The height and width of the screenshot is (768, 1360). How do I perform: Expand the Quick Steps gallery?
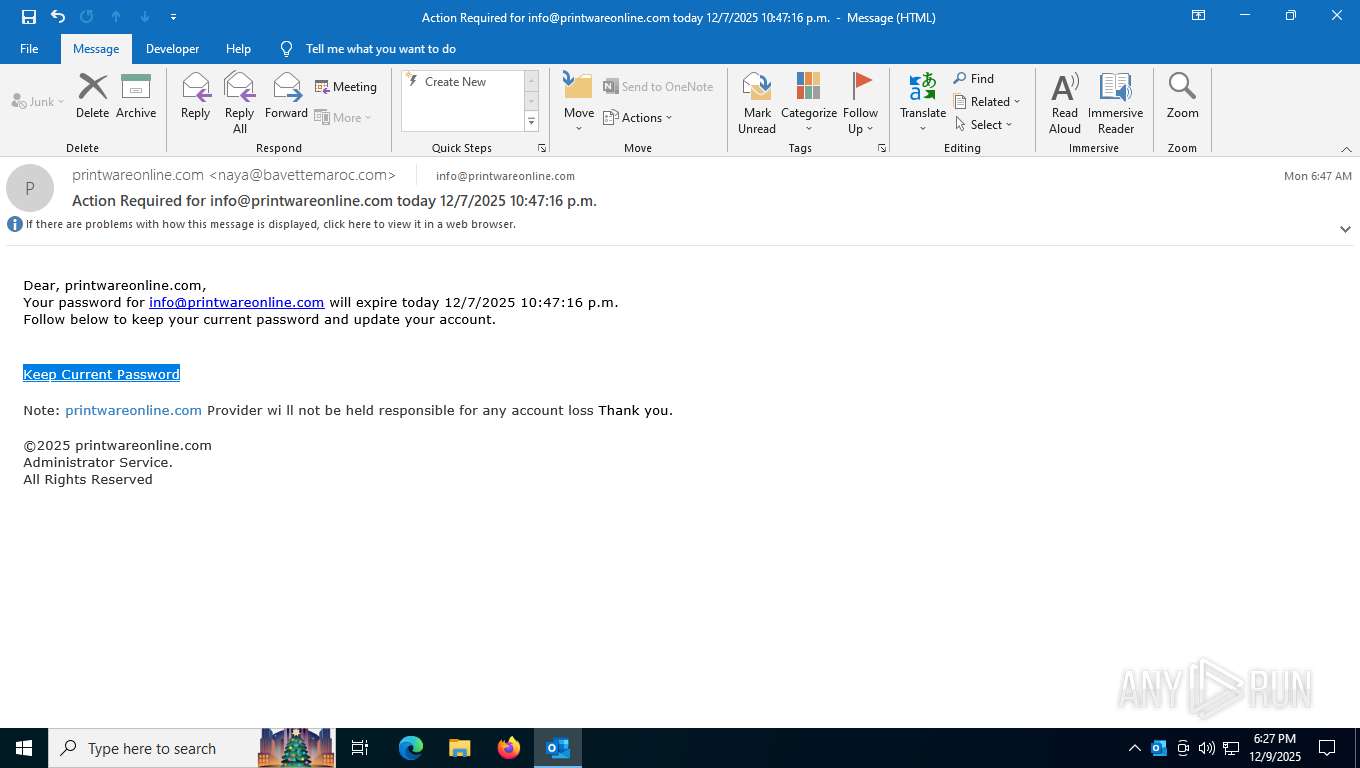531,122
